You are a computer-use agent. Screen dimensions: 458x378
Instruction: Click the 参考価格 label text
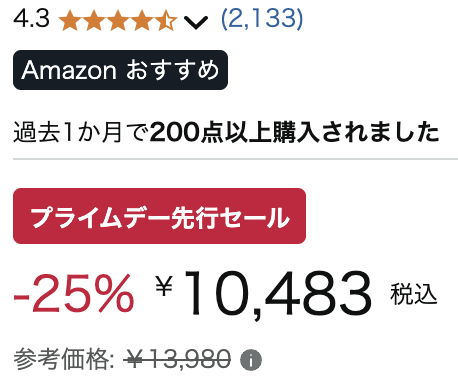[63, 359]
